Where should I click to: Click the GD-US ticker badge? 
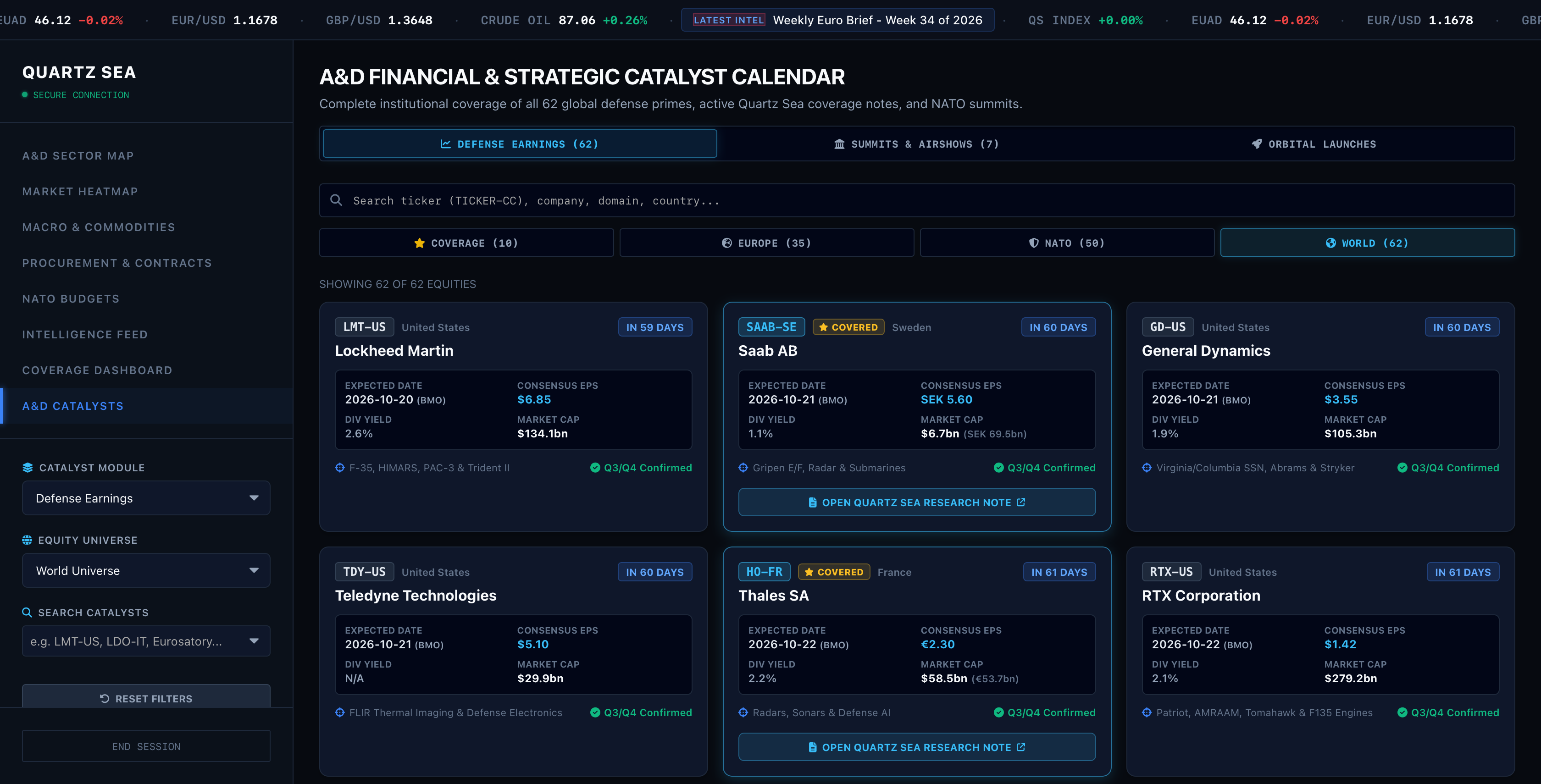pyautogui.click(x=1168, y=327)
